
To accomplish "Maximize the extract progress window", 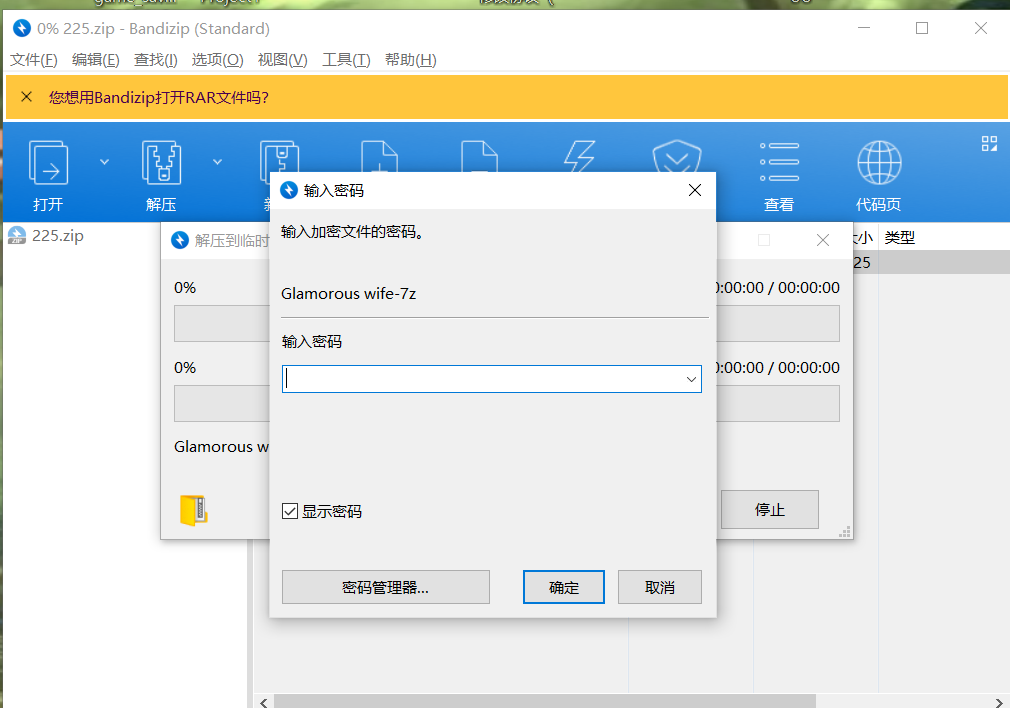I will pos(764,240).
